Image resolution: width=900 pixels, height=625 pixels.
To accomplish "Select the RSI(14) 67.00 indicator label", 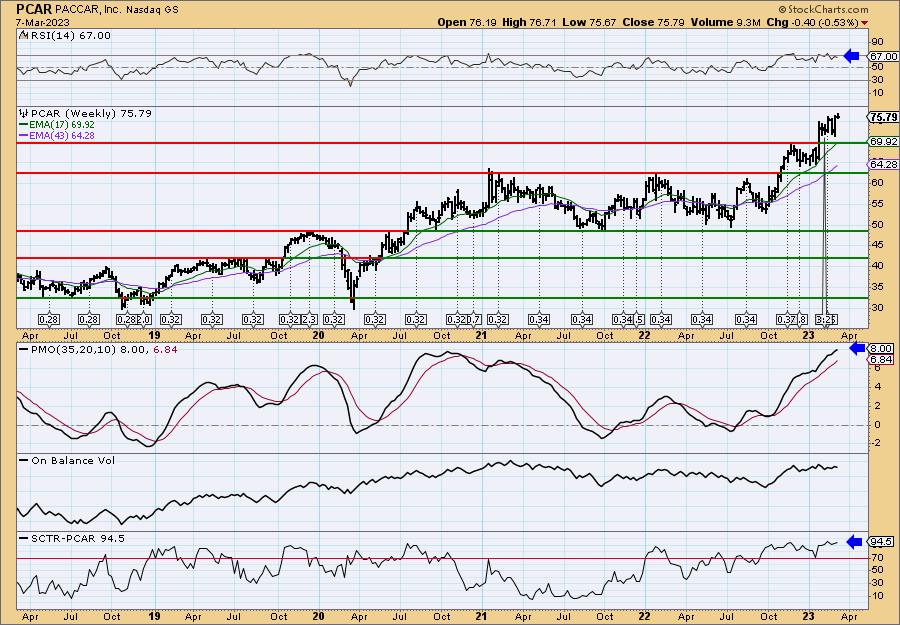I will click(69, 36).
